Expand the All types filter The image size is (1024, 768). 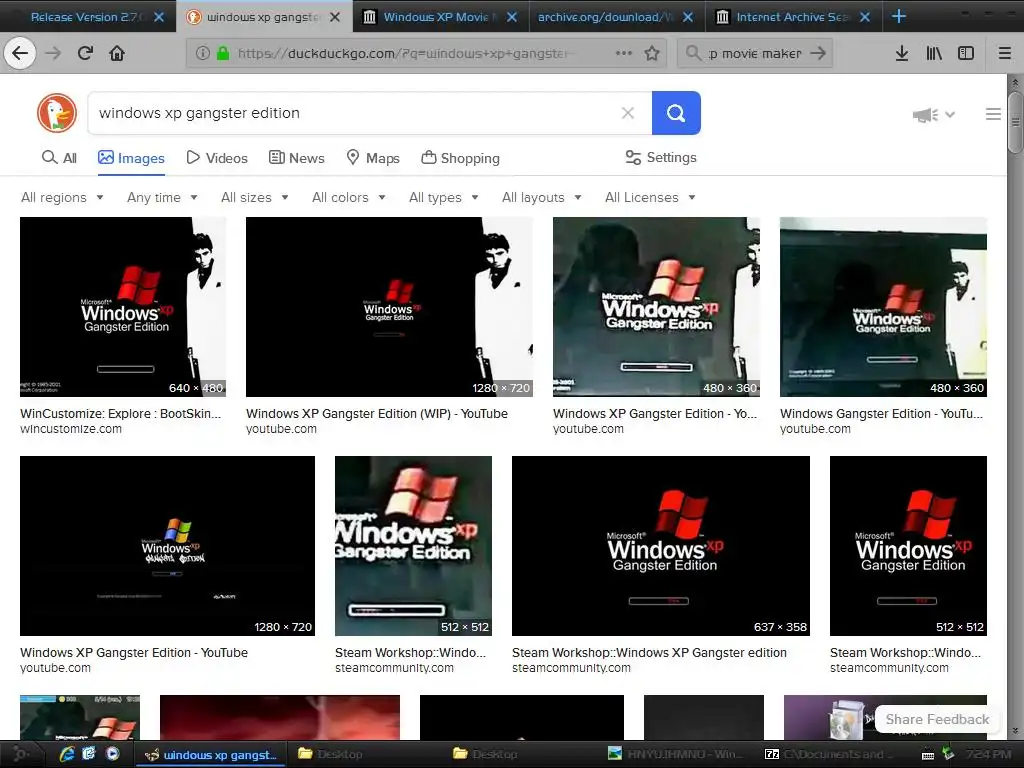point(444,197)
